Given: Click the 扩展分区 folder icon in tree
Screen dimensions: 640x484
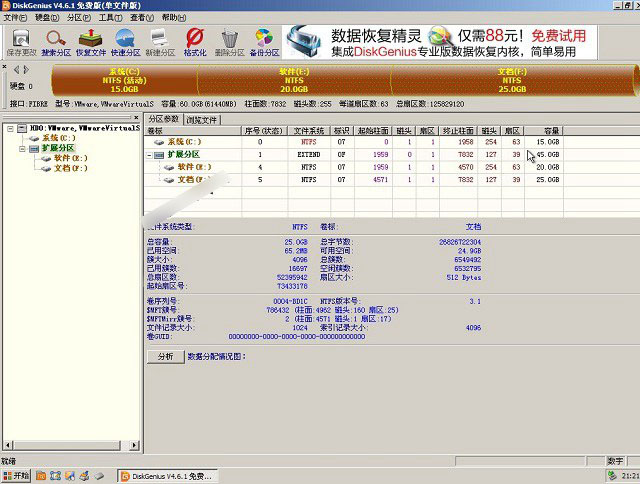Looking at the screenshot, I should pos(34,149).
